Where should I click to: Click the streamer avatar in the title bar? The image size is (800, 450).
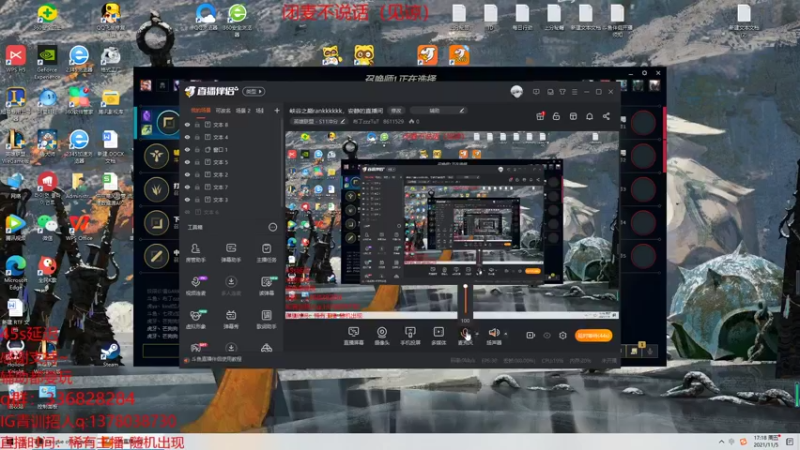click(x=516, y=92)
